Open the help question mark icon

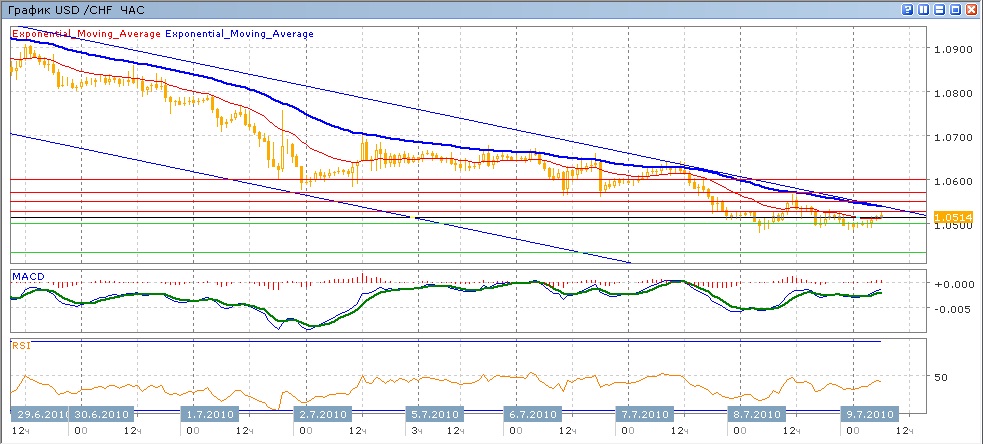click(908, 9)
